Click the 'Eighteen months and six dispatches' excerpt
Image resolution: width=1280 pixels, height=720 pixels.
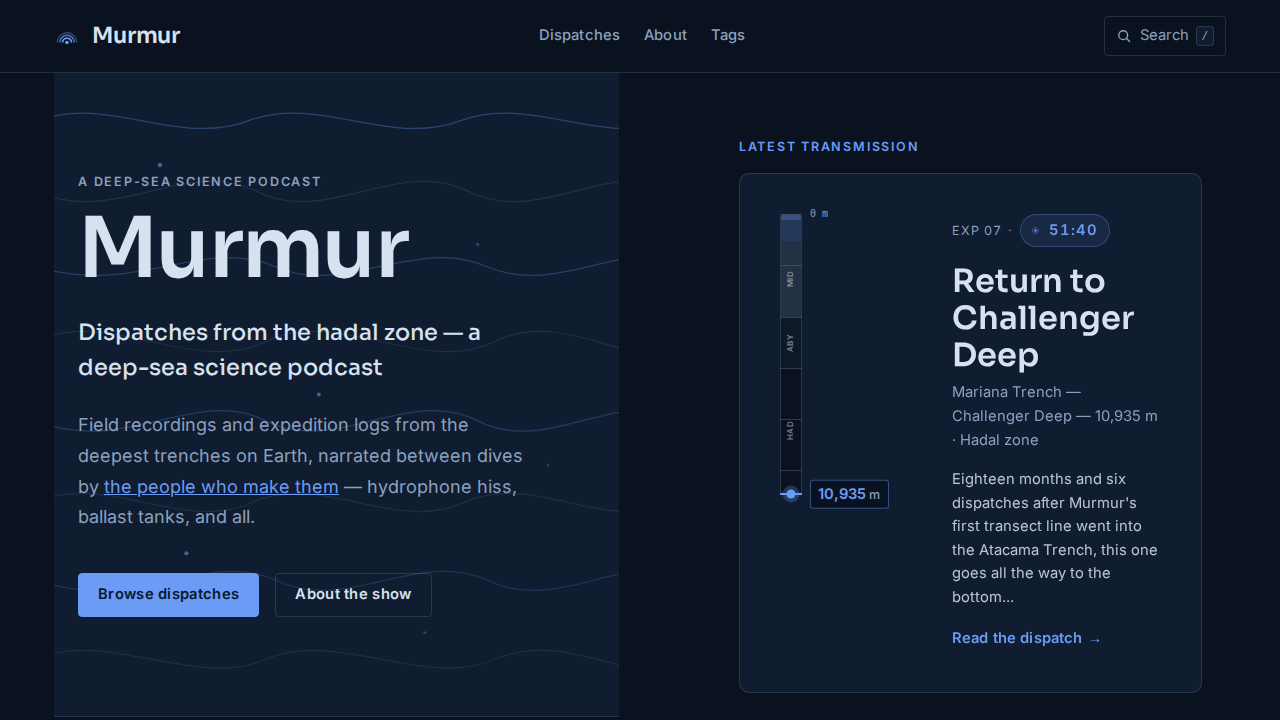click(1055, 538)
